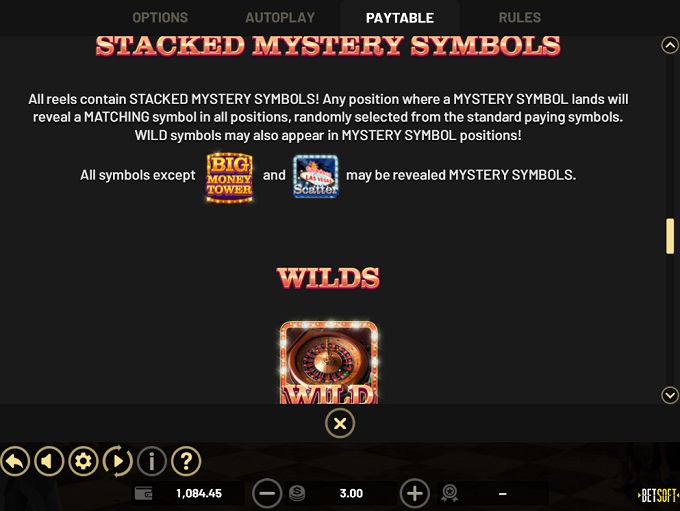
Task: Decrease bet with the minus button
Action: click(x=267, y=493)
